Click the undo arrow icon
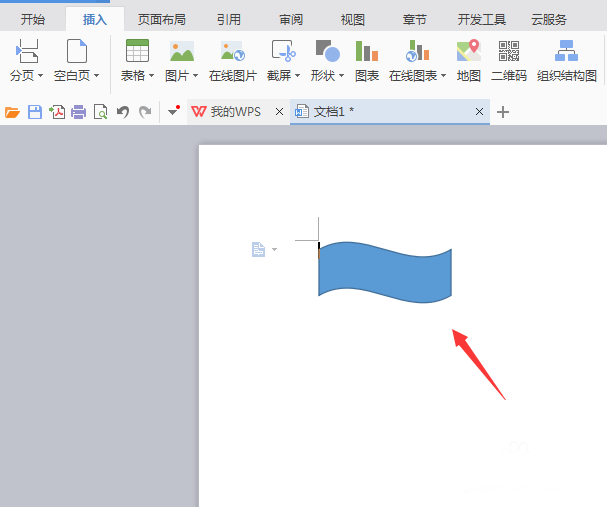607x507 pixels. coord(123,112)
